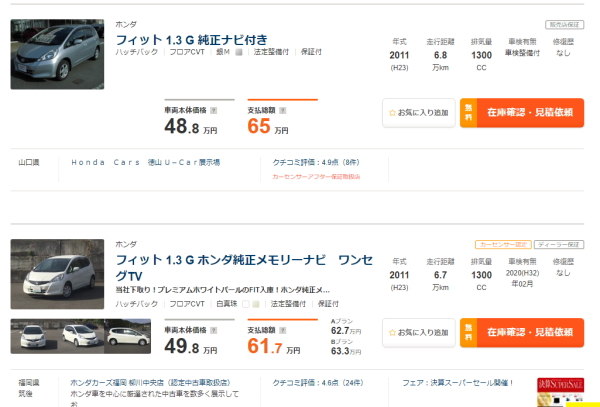The height and width of the screenshot is (407, 600).
Task: Click 山口県 prefecture label
Action: coord(29,163)
